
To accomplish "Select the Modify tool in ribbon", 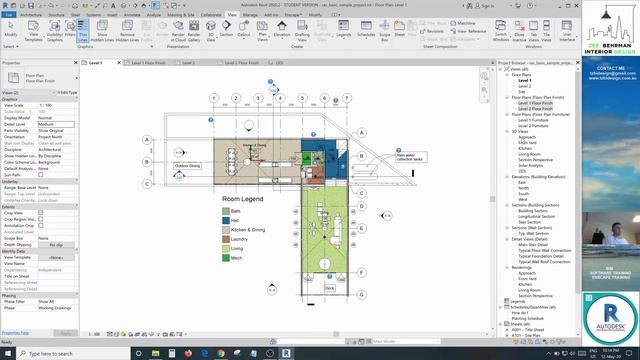I will 11,30.
